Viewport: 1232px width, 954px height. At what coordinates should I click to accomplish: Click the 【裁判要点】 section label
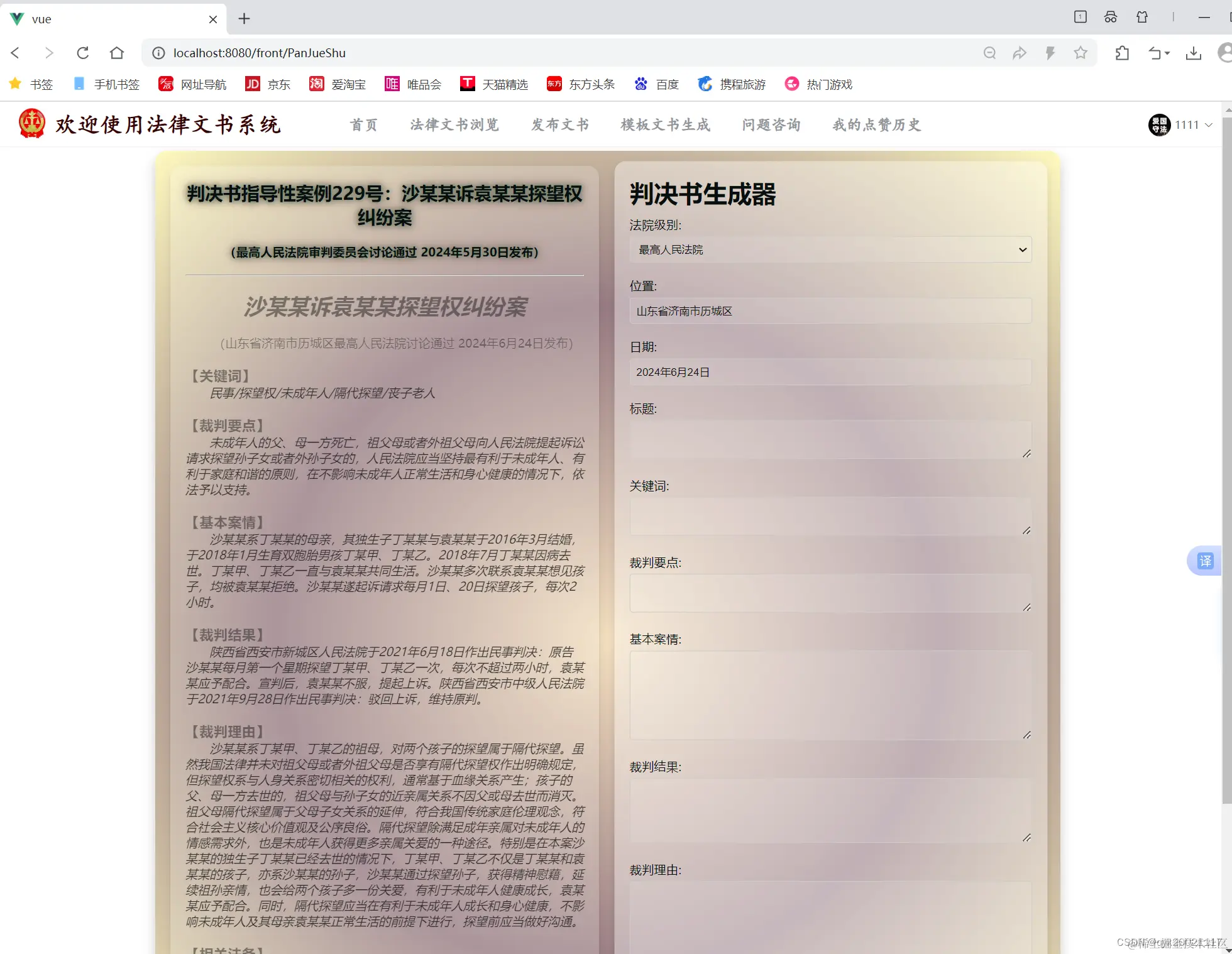[228, 425]
